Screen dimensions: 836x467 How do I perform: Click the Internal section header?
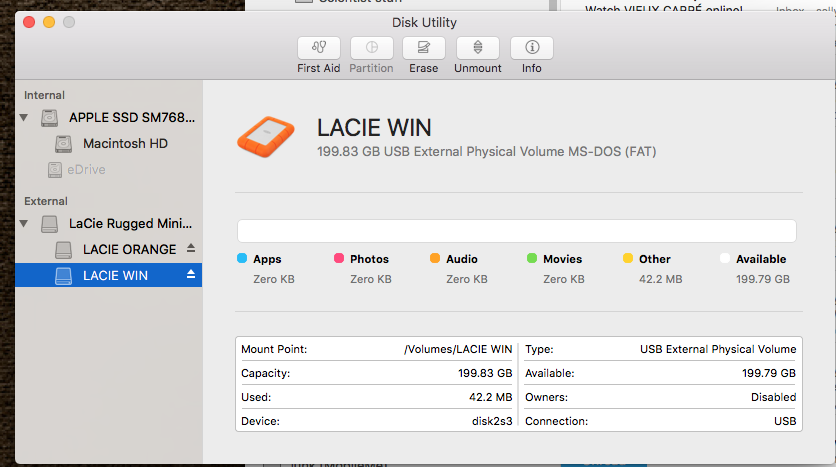pos(44,95)
